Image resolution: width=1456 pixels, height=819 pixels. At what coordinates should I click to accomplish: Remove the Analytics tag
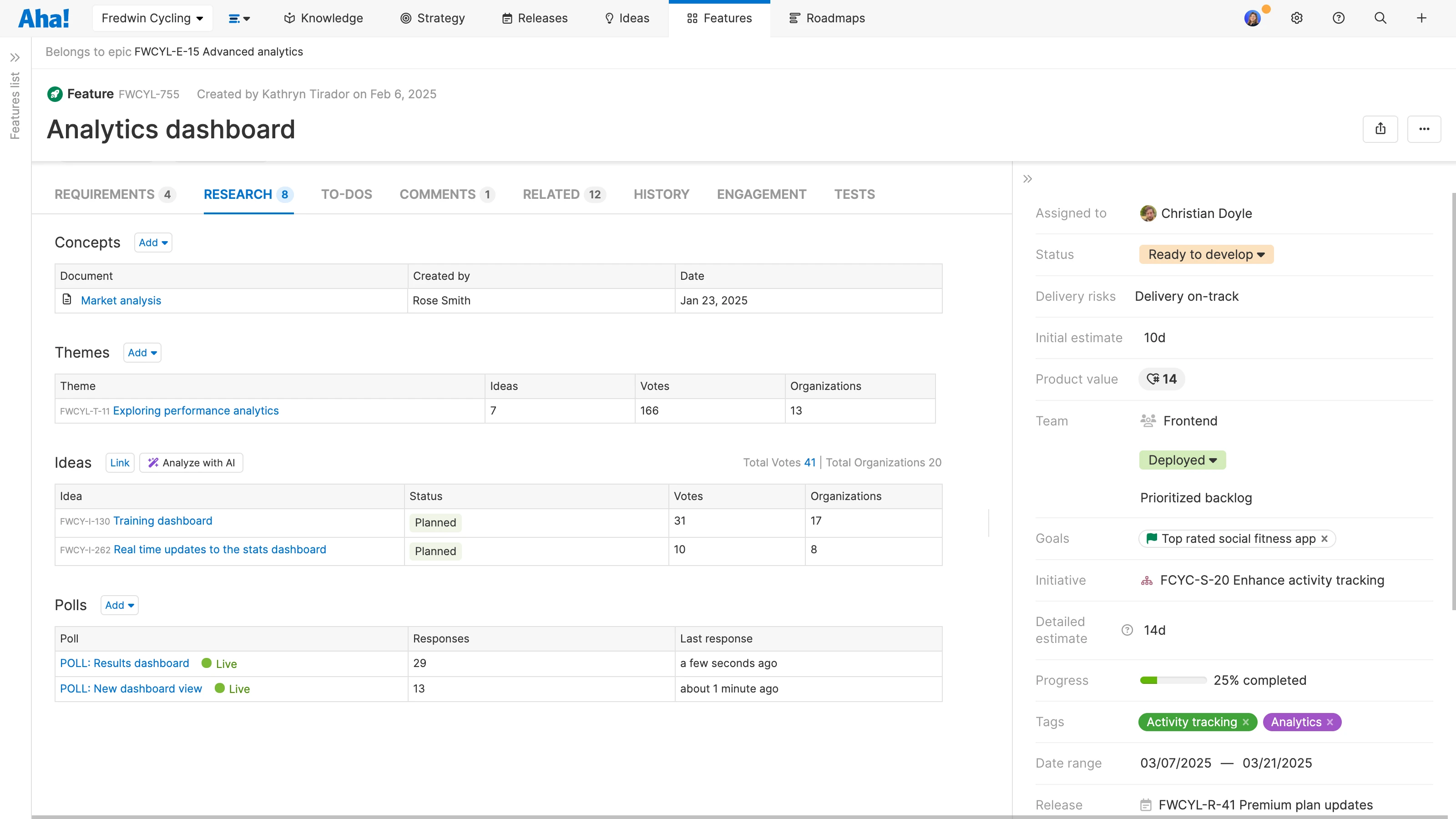[1330, 722]
